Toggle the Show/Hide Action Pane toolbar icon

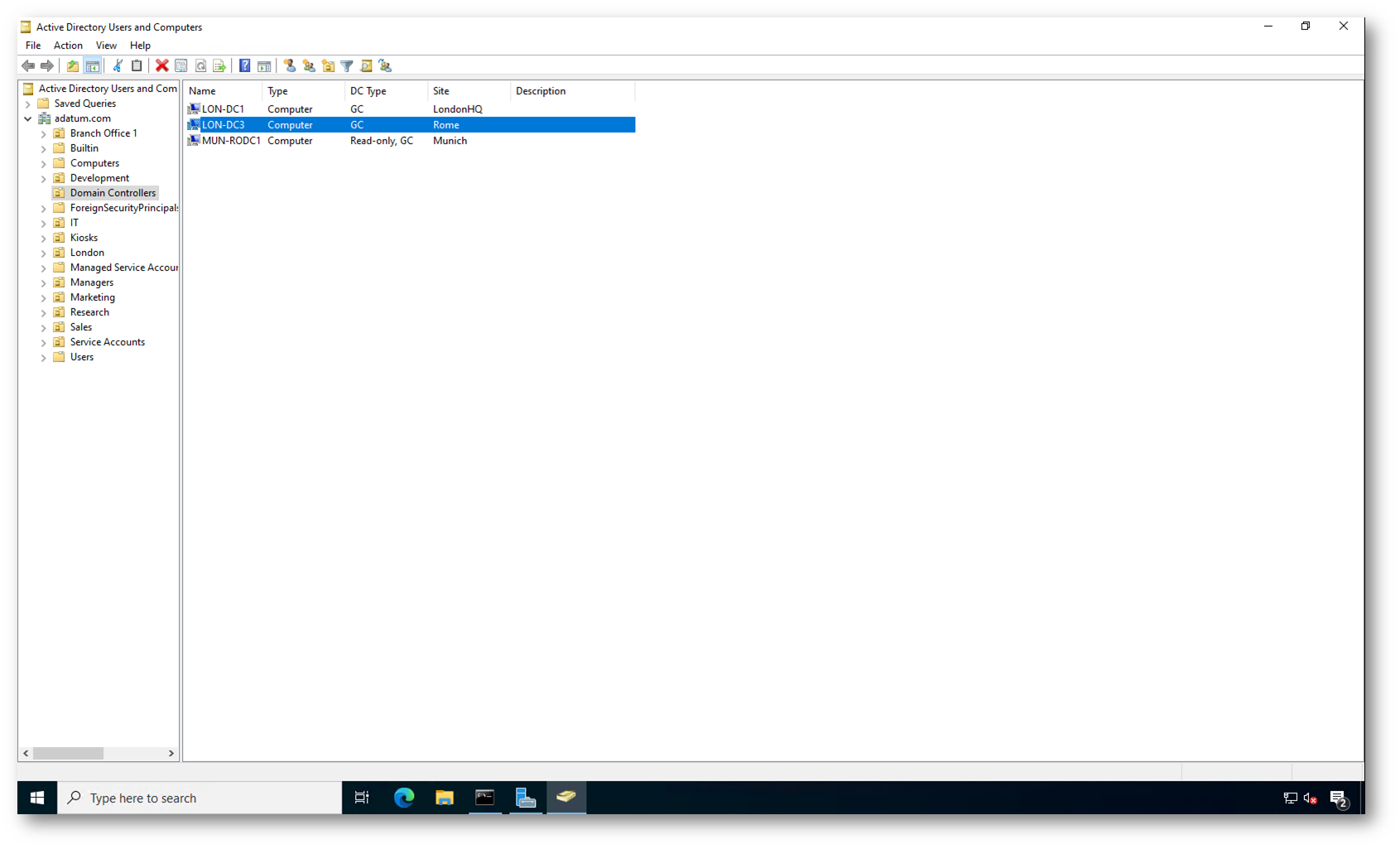pyautogui.click(x=264, y=66)
